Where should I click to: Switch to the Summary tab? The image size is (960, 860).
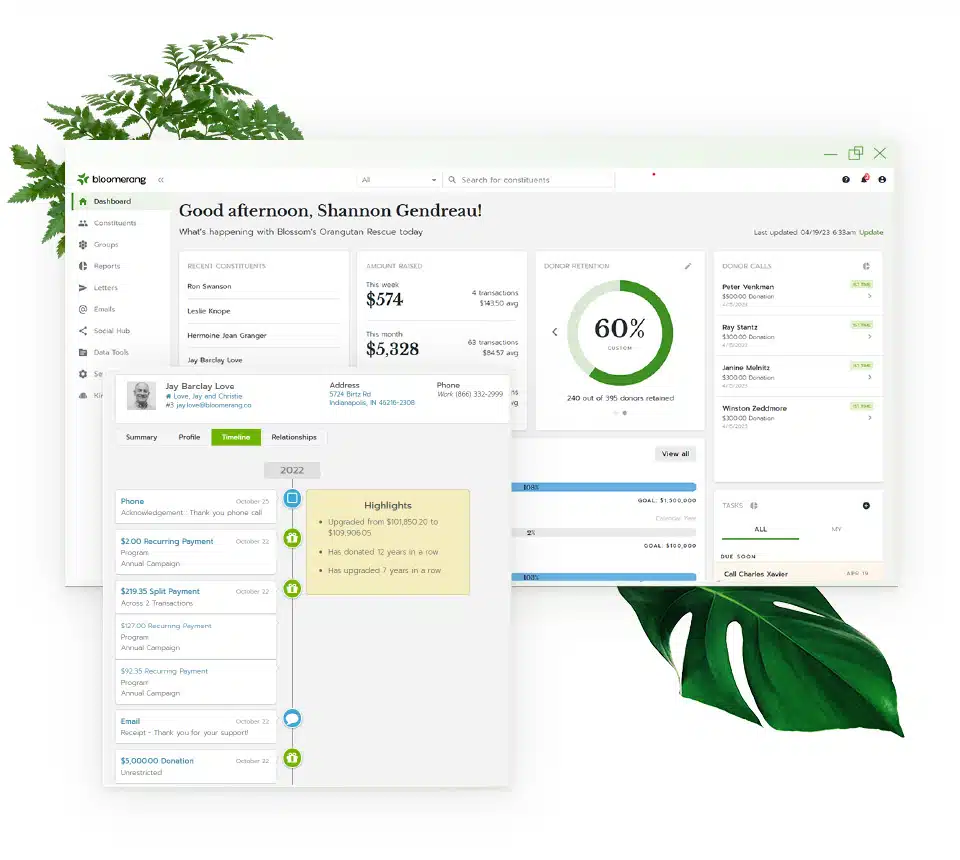[141, 437]
